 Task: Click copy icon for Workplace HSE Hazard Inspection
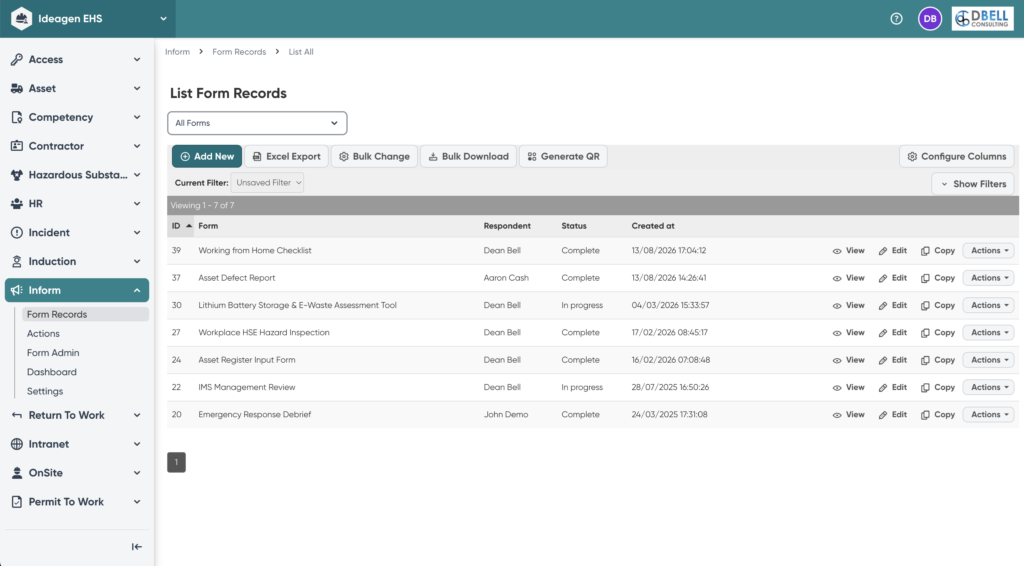click(x=925, y=333)
